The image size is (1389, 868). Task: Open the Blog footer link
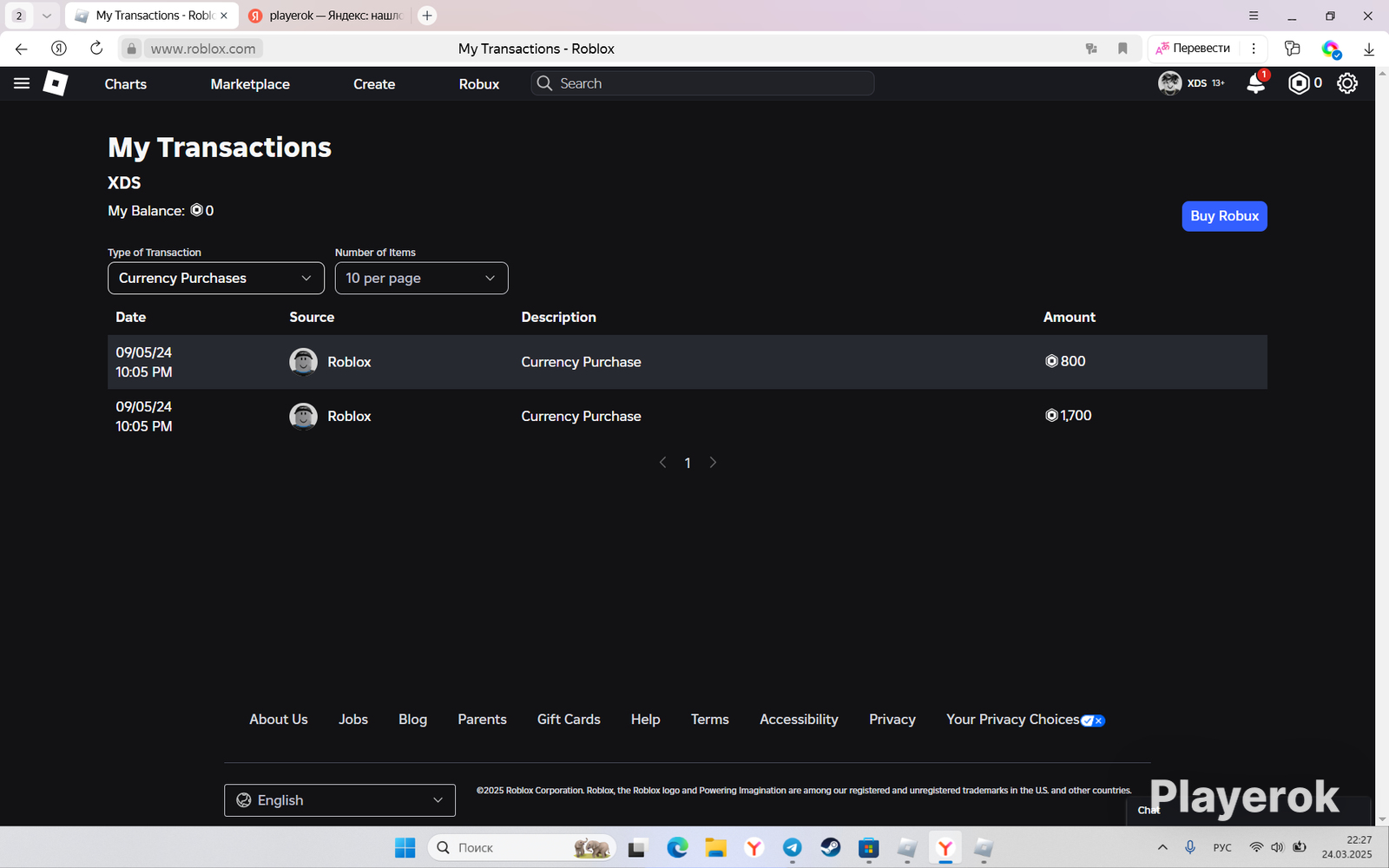[x=412, y=720]
